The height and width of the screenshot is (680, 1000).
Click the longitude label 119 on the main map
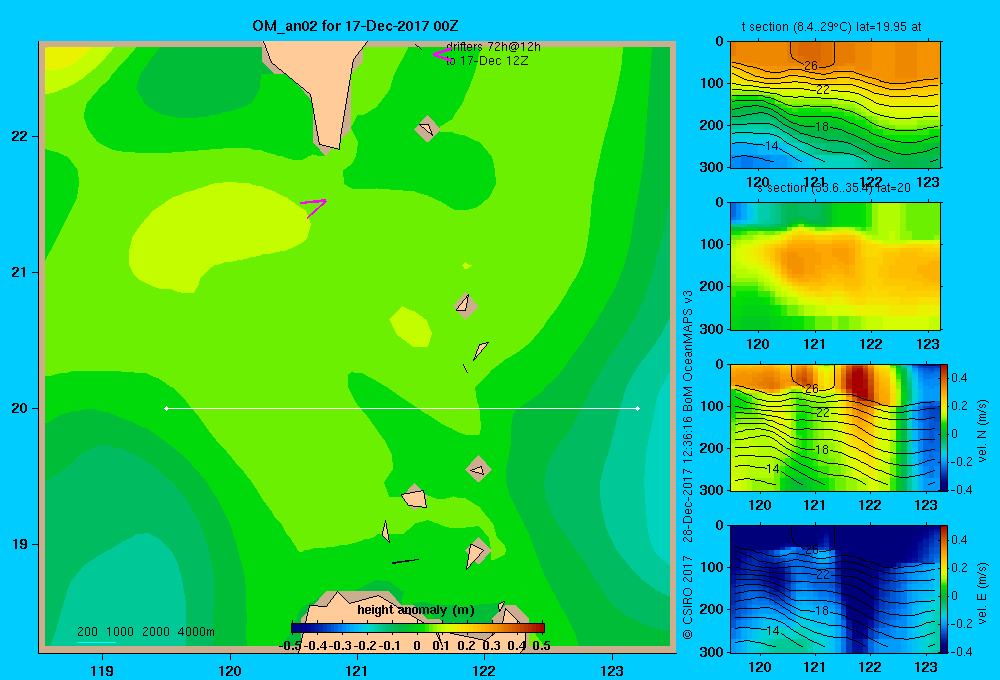tap(102, 670)
